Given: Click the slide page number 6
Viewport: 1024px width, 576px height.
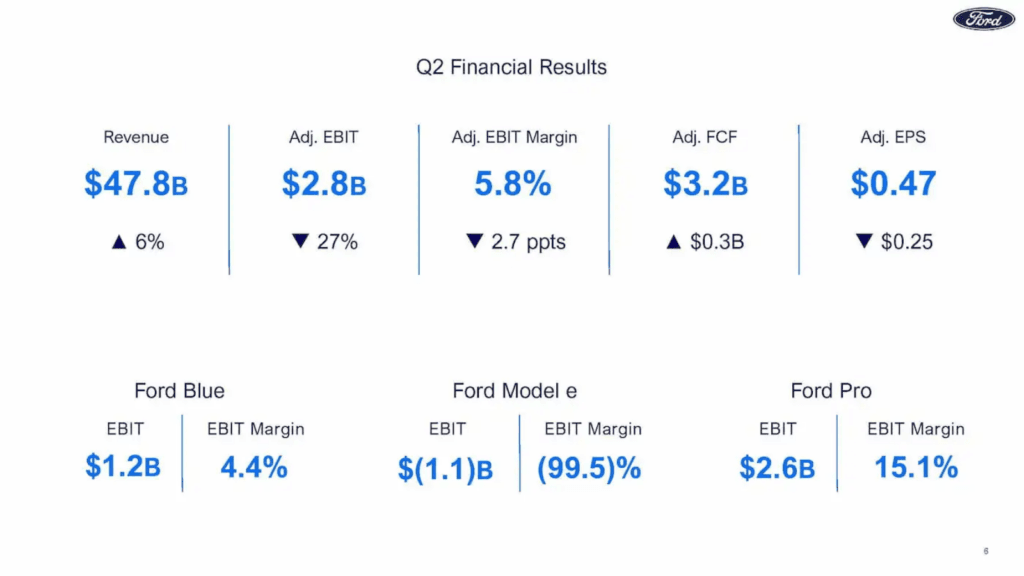Looking at the screenshot, I should pos(986,551).
